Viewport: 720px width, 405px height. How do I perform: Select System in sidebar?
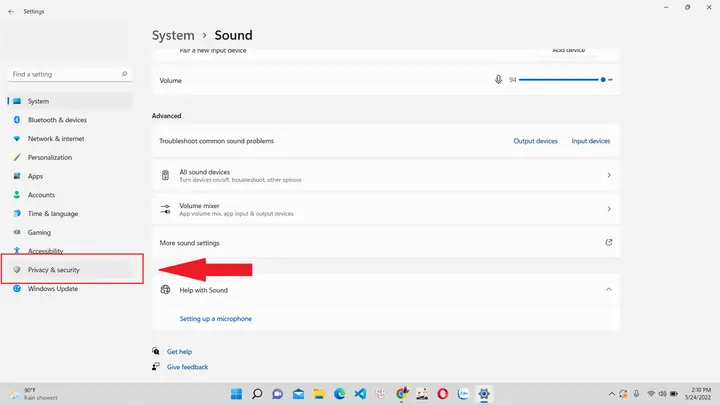[70, 101]
